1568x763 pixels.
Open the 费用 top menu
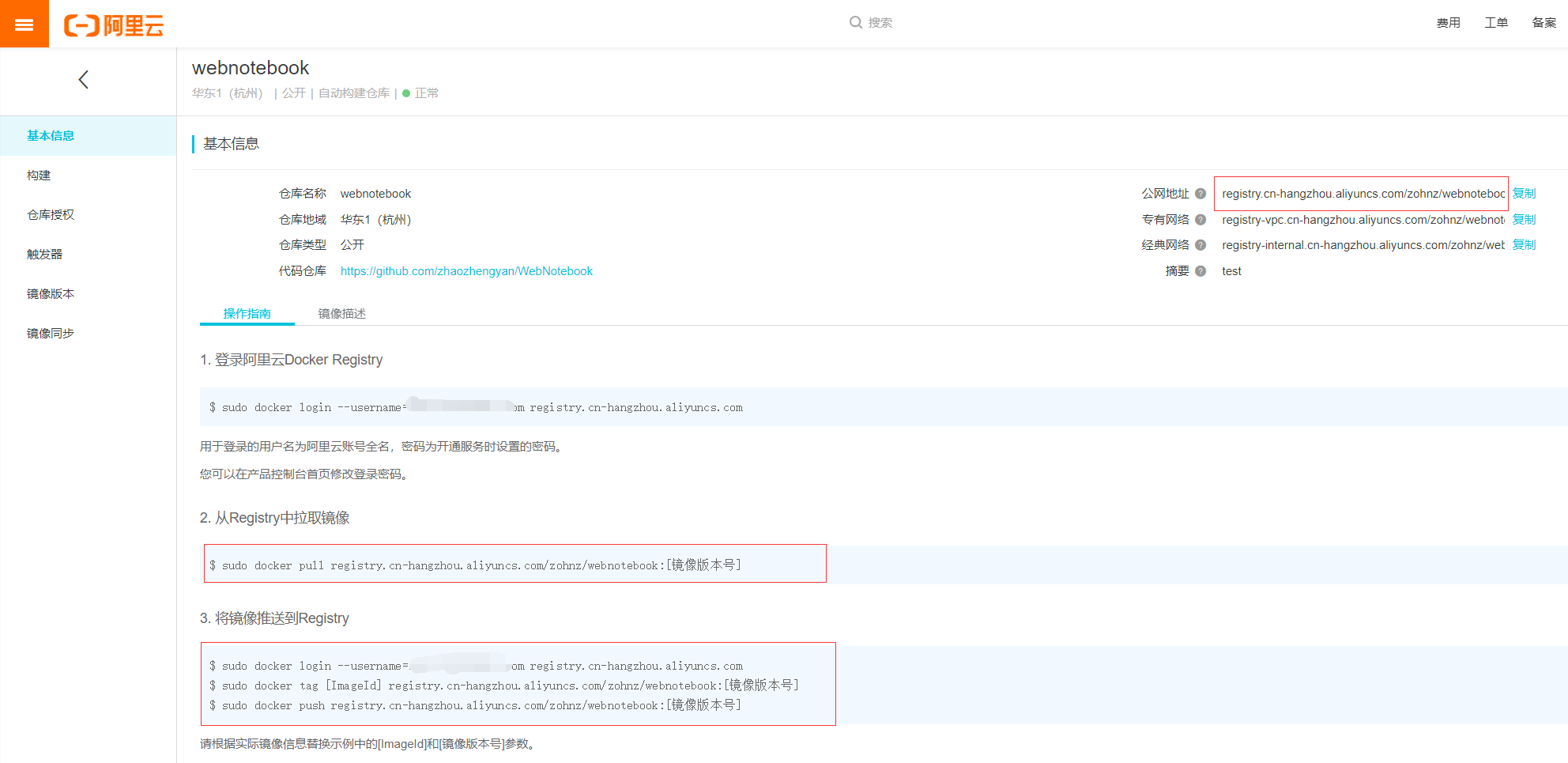[1449, 23]
